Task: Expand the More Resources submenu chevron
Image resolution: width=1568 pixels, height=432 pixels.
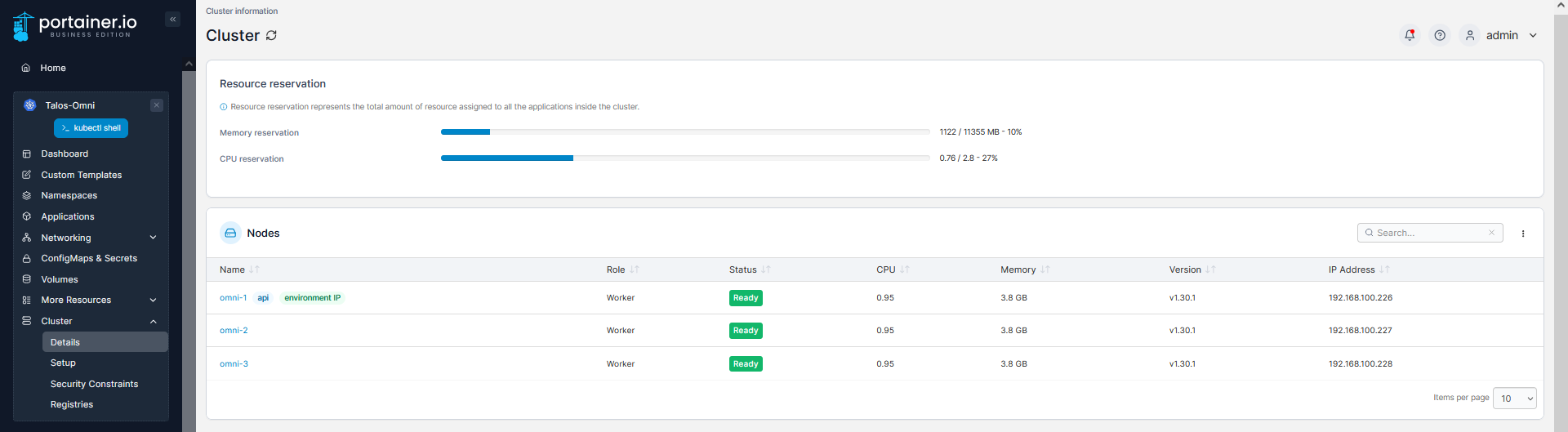Action: pos(153,300)
